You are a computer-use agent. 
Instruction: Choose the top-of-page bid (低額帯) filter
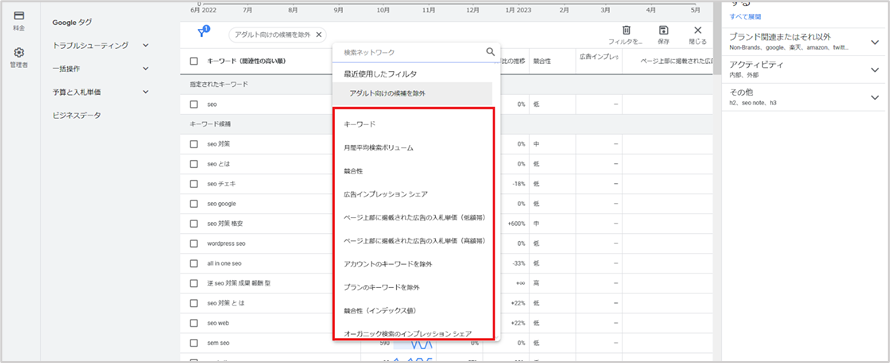(x=414, y=217)
